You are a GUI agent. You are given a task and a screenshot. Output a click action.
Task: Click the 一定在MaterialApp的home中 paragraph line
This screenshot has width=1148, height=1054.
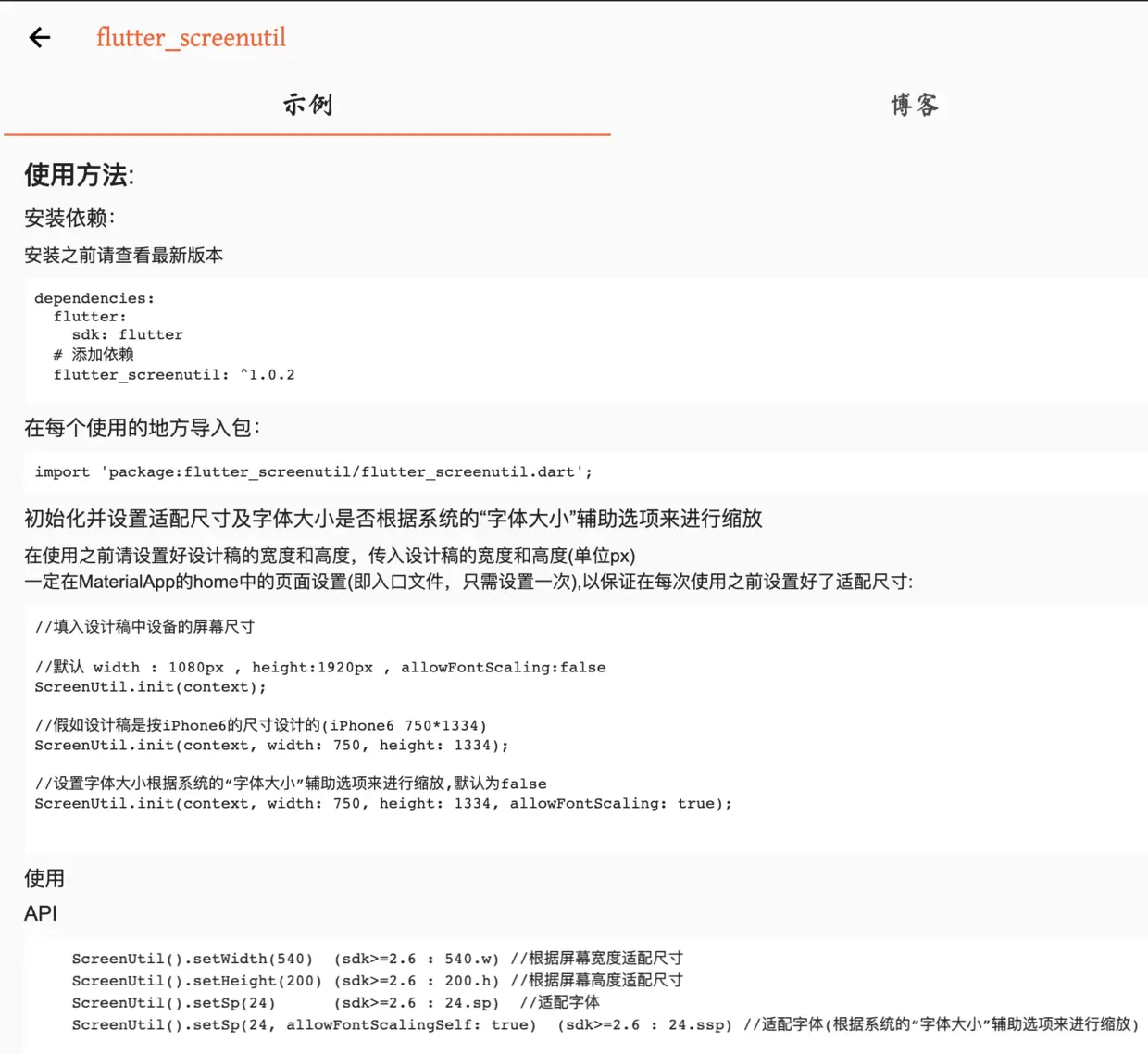coord(468,582)
